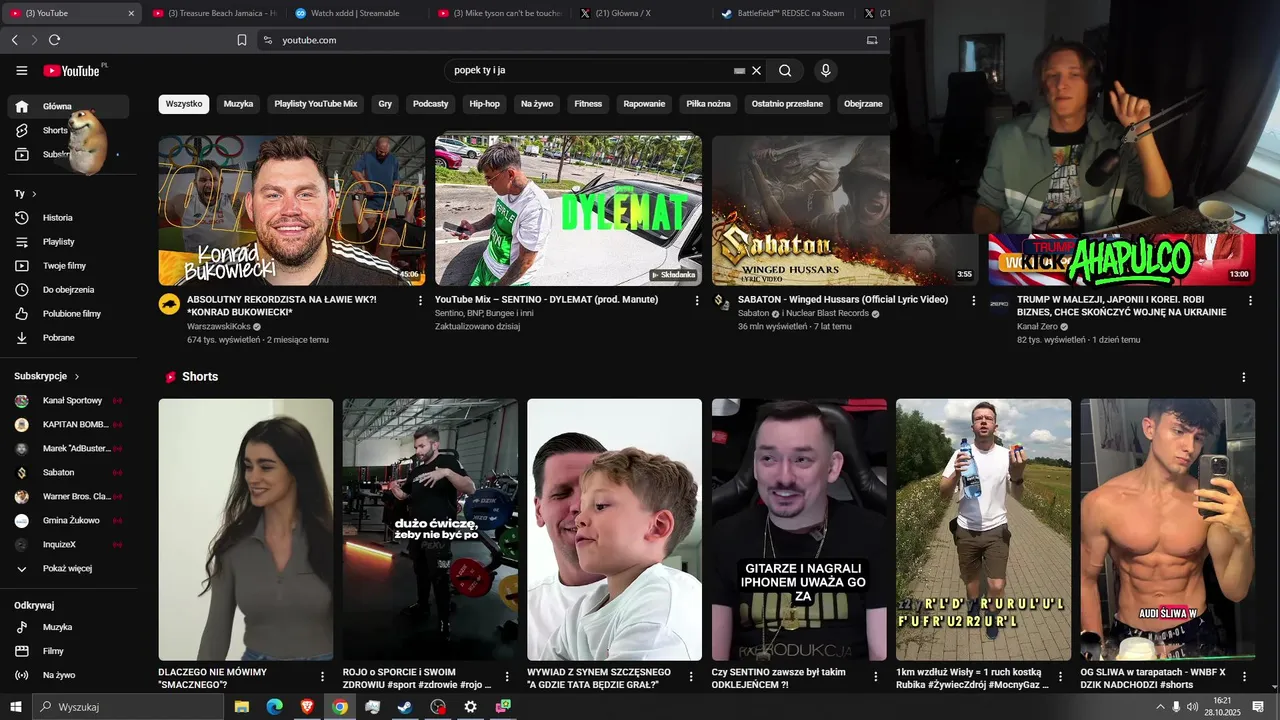Expand Pokaż więcej subscriptions

pyautogui.click(x=68, y=569)
